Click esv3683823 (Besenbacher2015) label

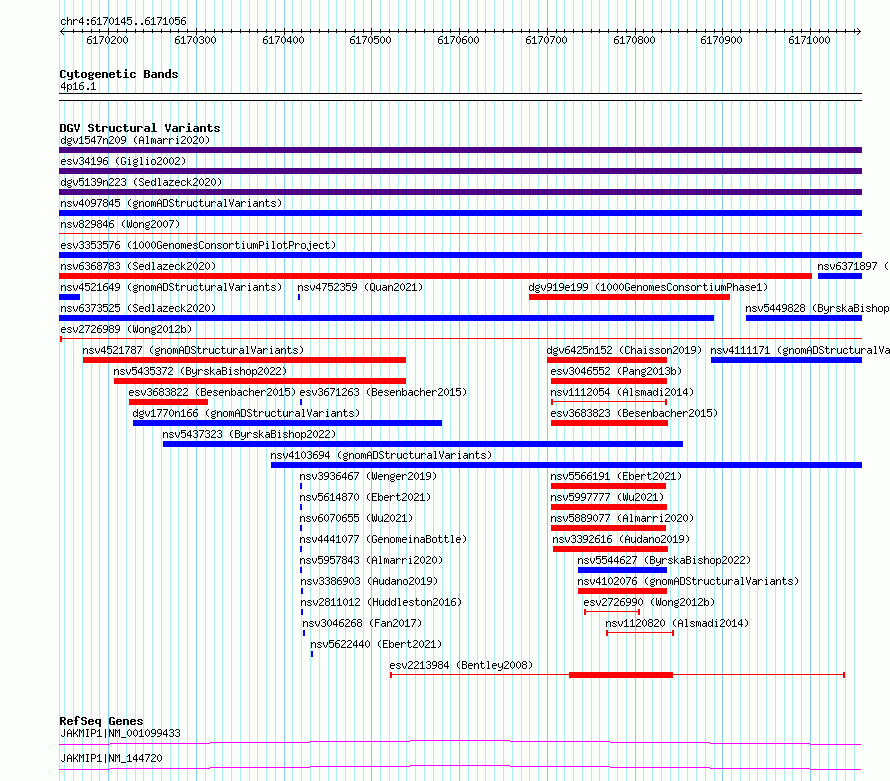tap(634, 413)
